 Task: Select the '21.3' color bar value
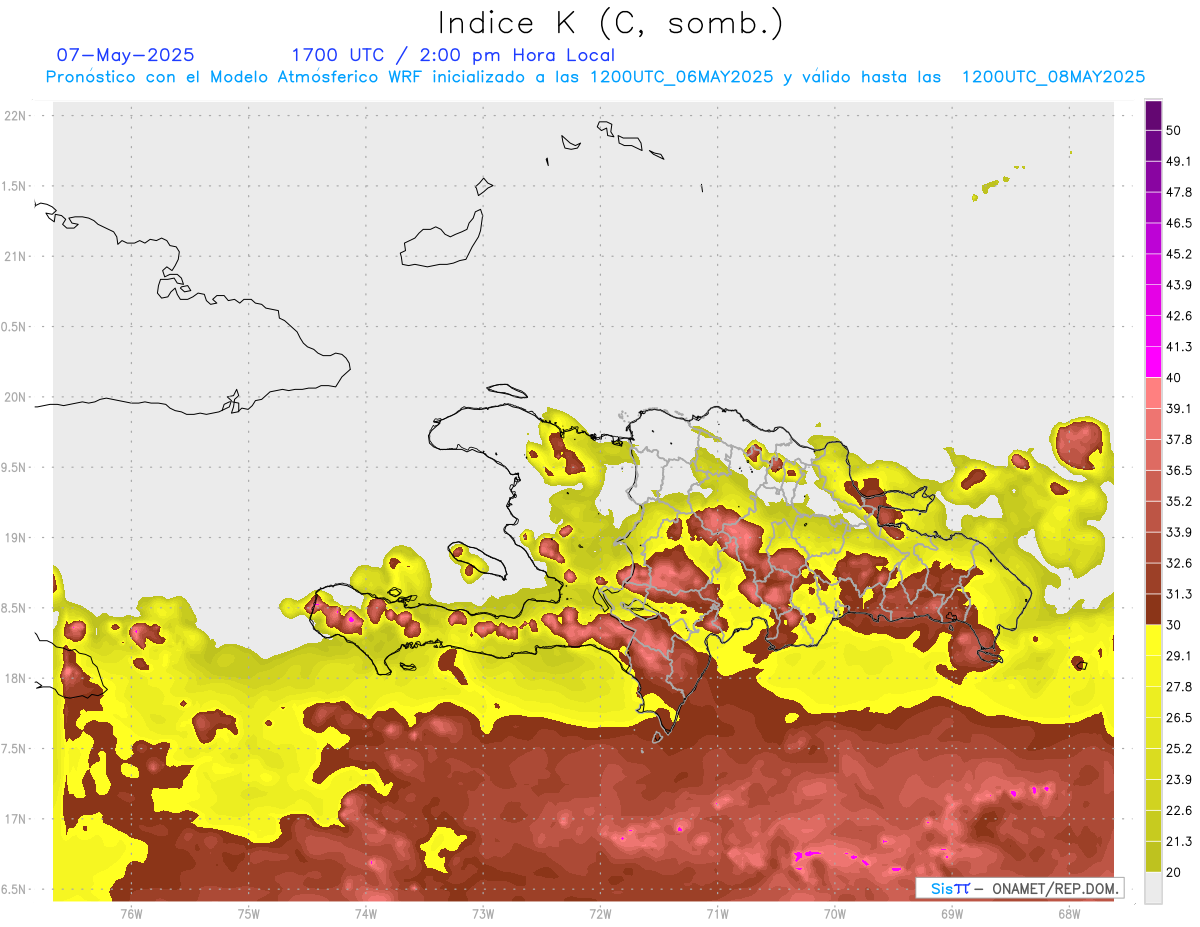tap(1179, 842)
